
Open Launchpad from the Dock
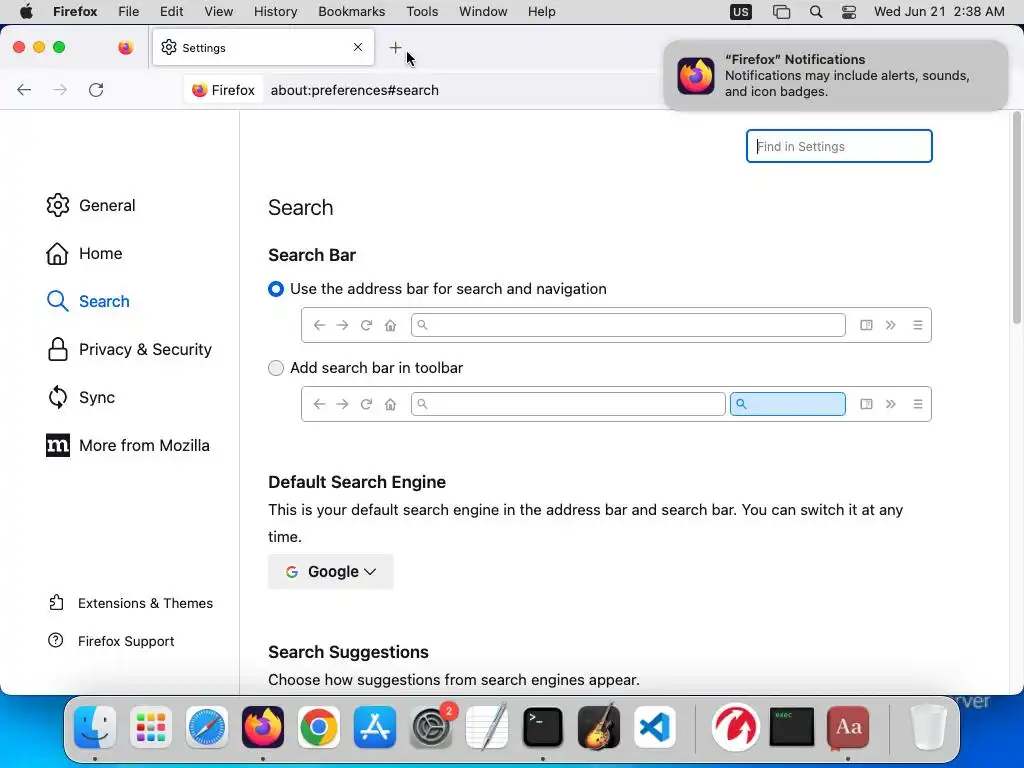pos(151,727)
